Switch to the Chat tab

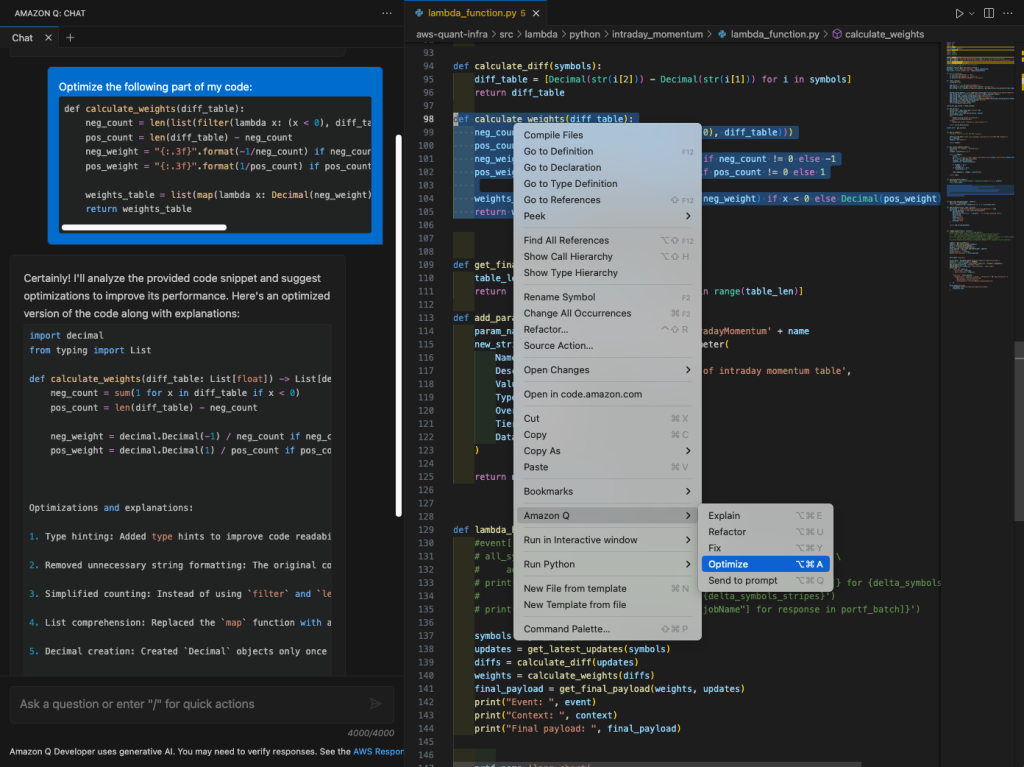point(22,37)
